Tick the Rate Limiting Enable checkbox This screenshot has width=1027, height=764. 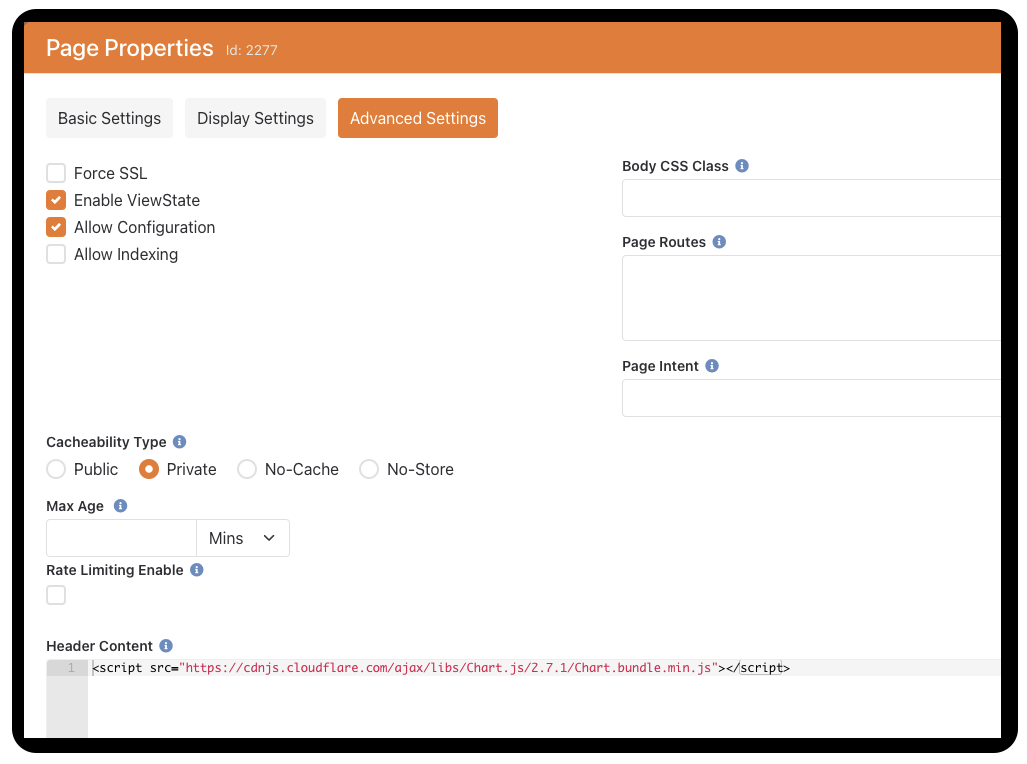coord(56,595)
